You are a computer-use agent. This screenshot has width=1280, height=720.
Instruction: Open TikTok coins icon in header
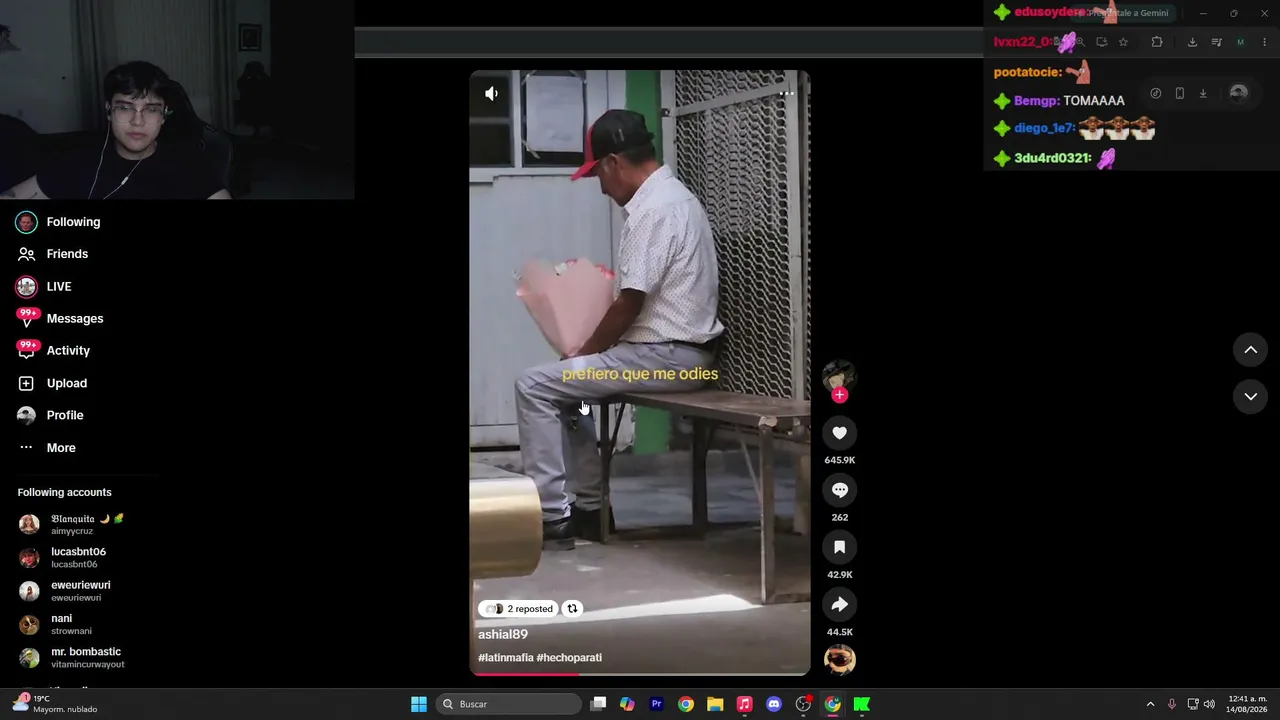point(1156,93)
